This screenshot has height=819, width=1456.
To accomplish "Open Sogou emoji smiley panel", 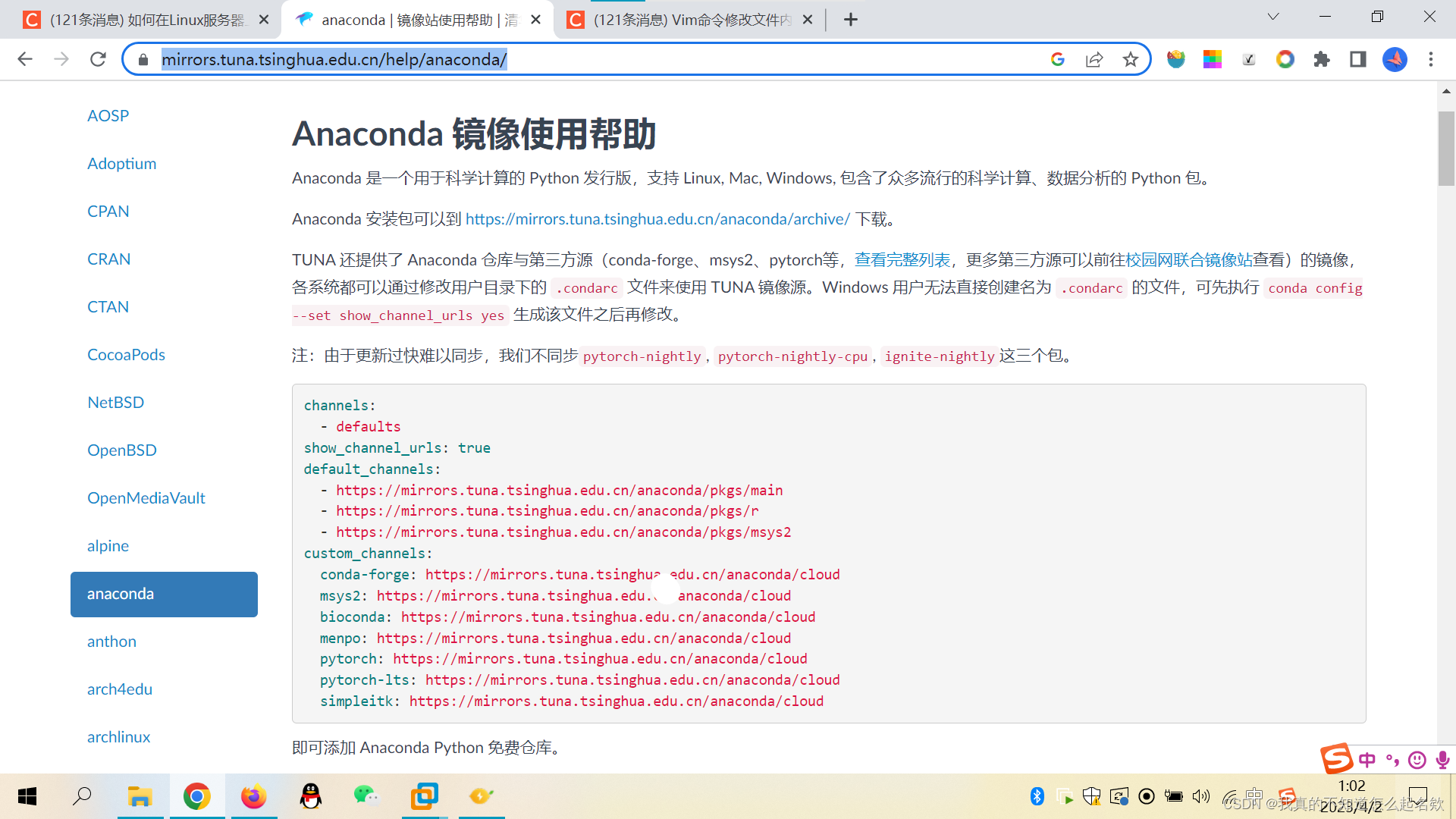I will click(1417, 760).
